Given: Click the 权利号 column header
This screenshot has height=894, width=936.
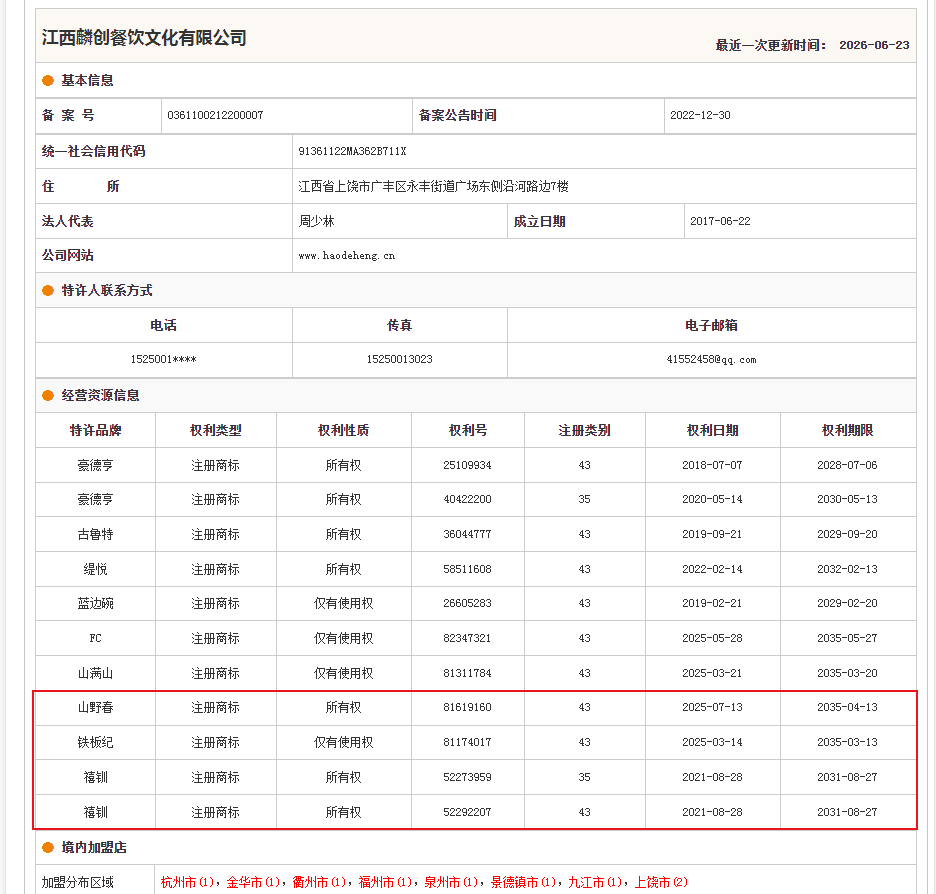Looking at the screenshot, I should point(467,430).
